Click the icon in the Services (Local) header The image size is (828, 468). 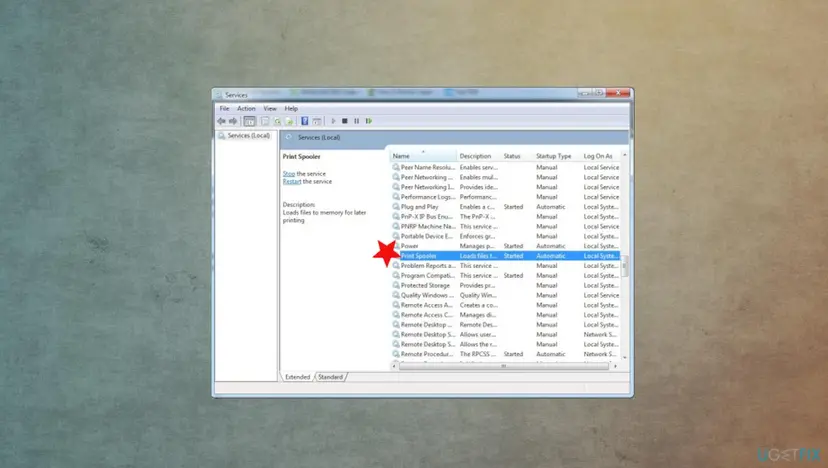[288, 137]
